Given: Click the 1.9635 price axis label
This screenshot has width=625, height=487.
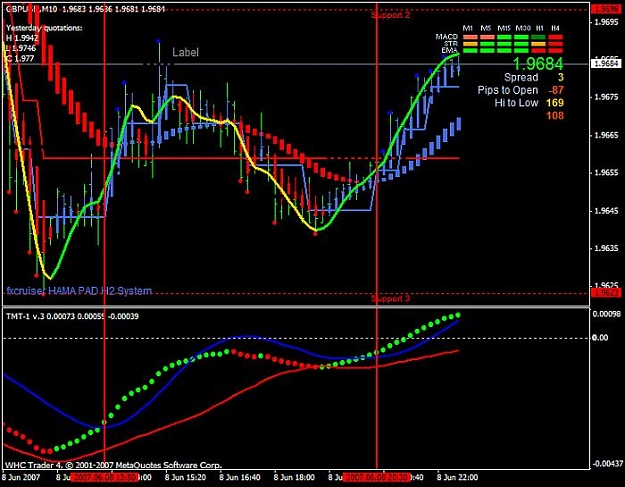Looking at the screenshot, I should pos(606,248).
